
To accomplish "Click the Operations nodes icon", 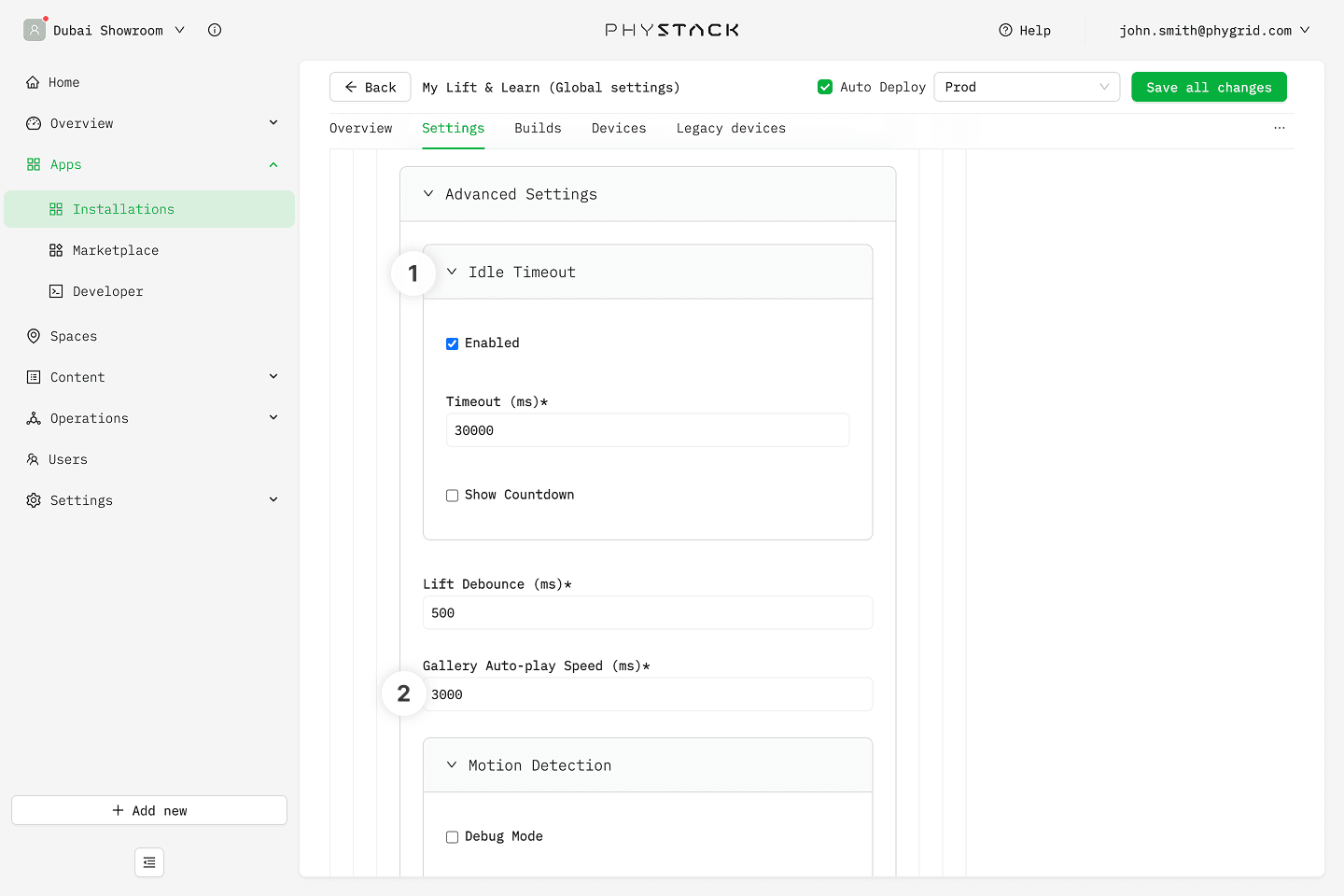I will point(34,418).
